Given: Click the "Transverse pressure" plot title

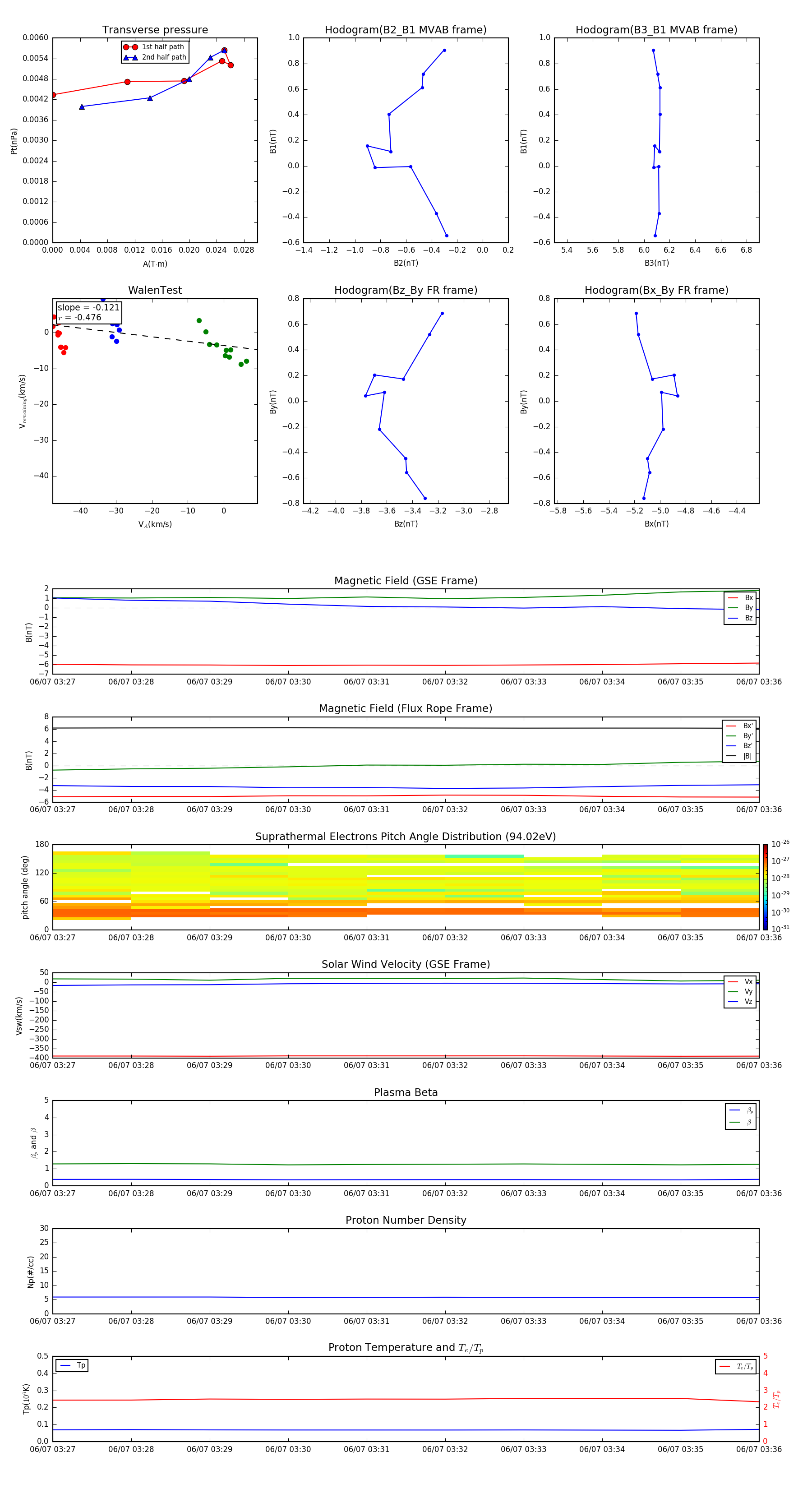Looking at the screenshot, I should pos(155,30).
